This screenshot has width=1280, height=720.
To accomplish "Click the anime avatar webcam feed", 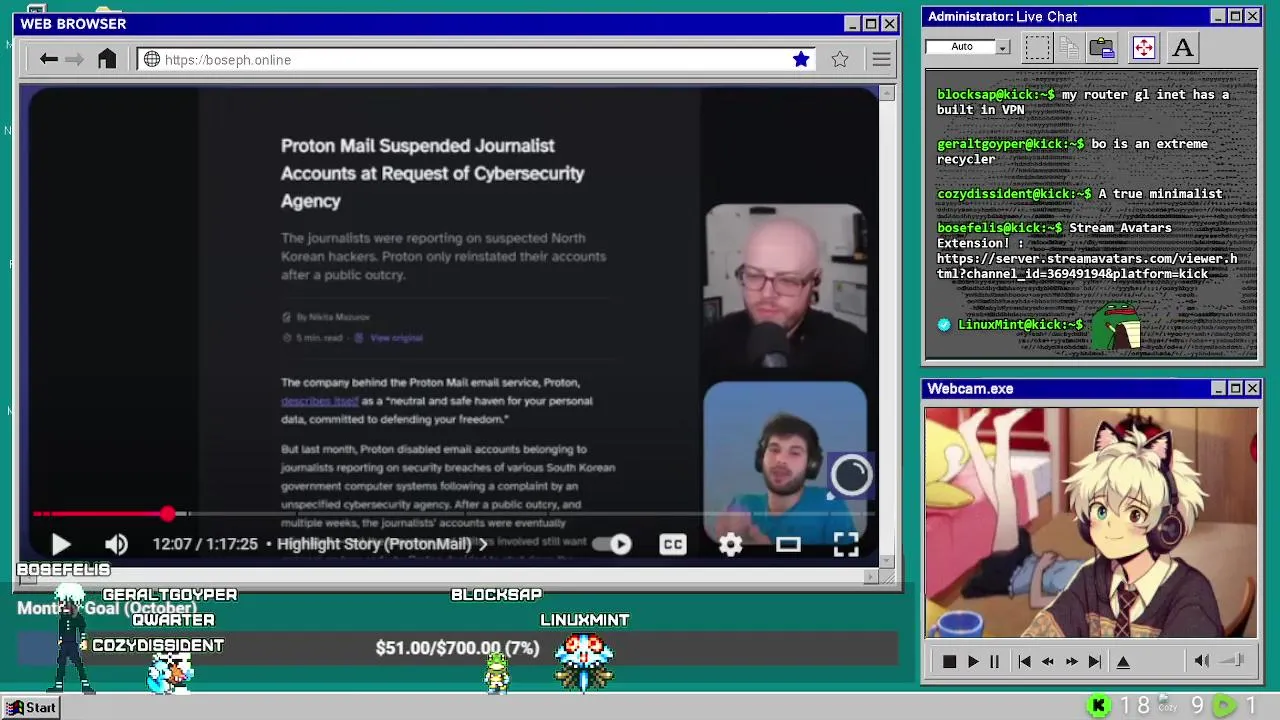I will point(1090,522).
